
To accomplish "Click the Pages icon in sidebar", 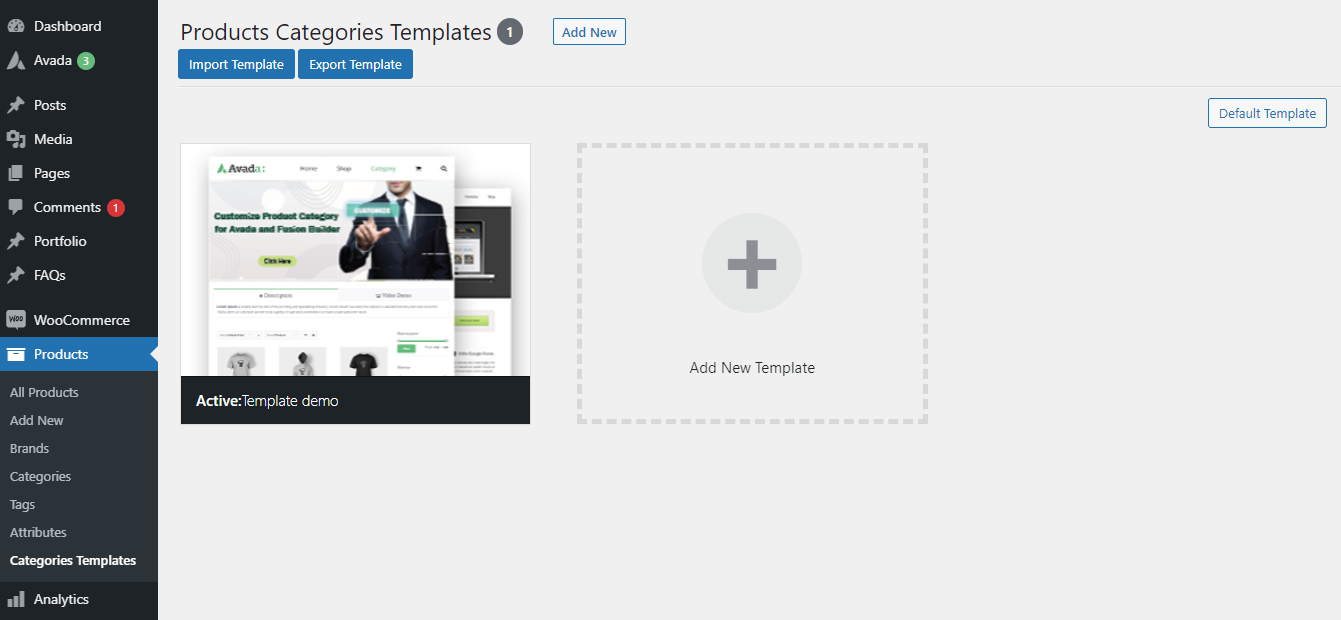I will [16, 173].
